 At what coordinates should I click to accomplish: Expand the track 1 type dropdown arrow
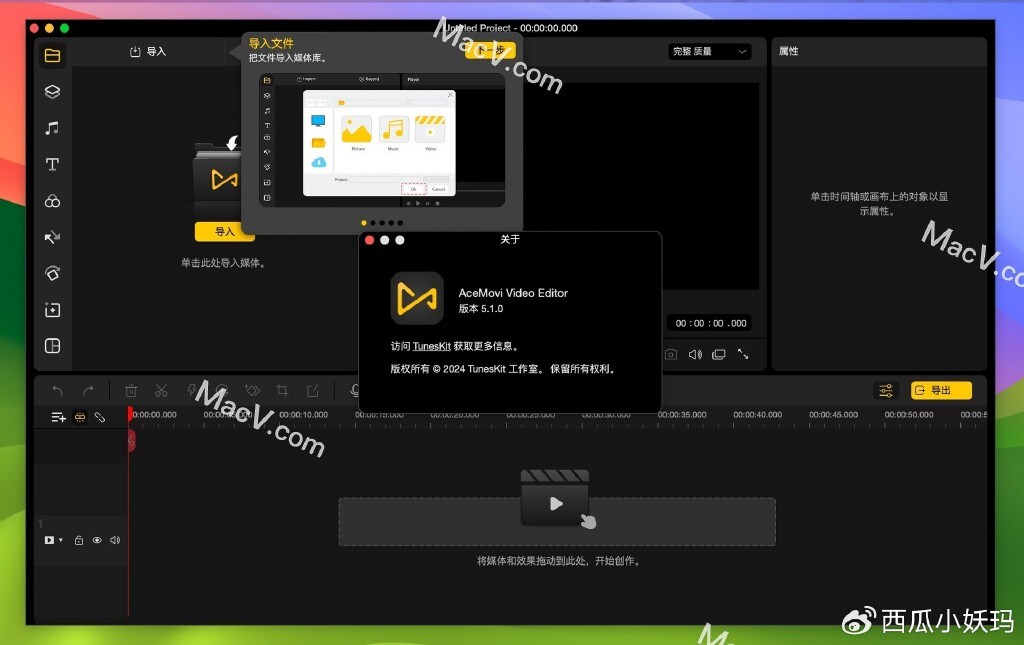61,540
